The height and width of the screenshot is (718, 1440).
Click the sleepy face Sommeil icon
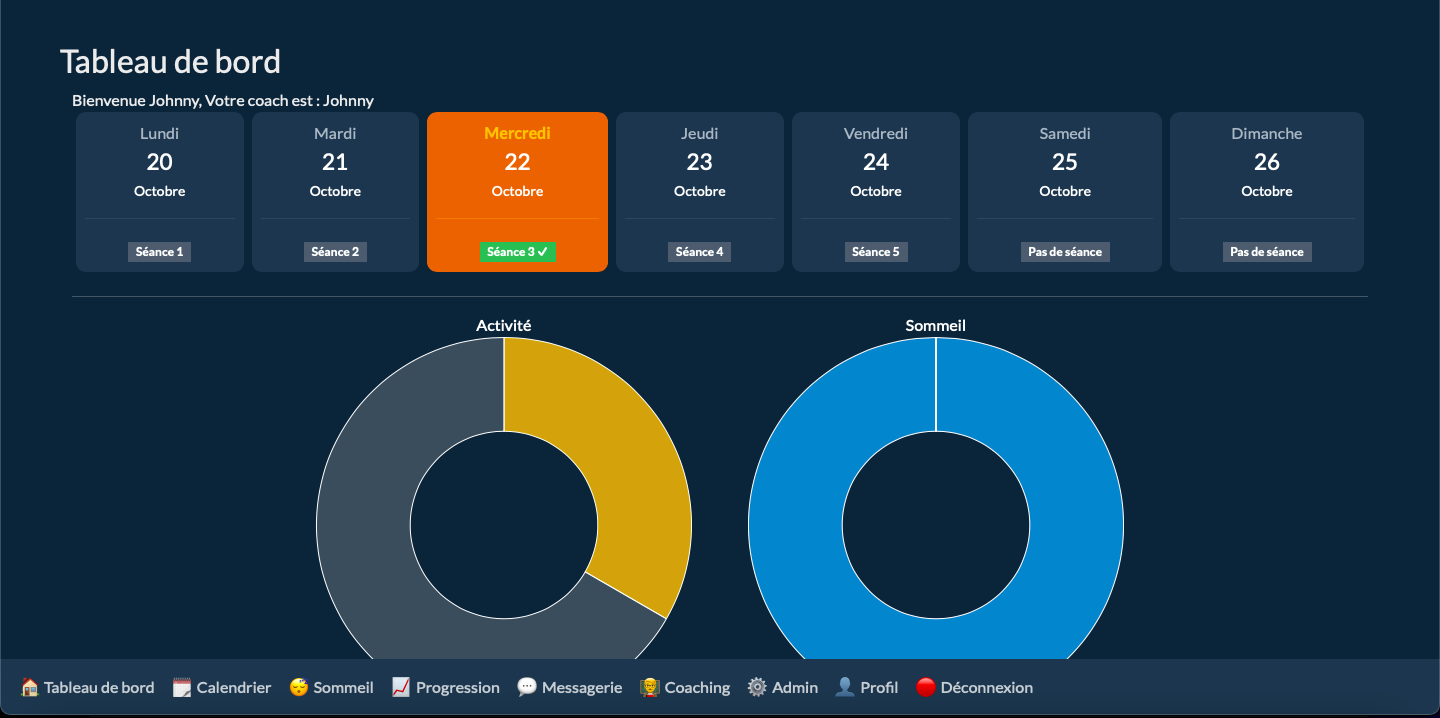coord(298,687)
